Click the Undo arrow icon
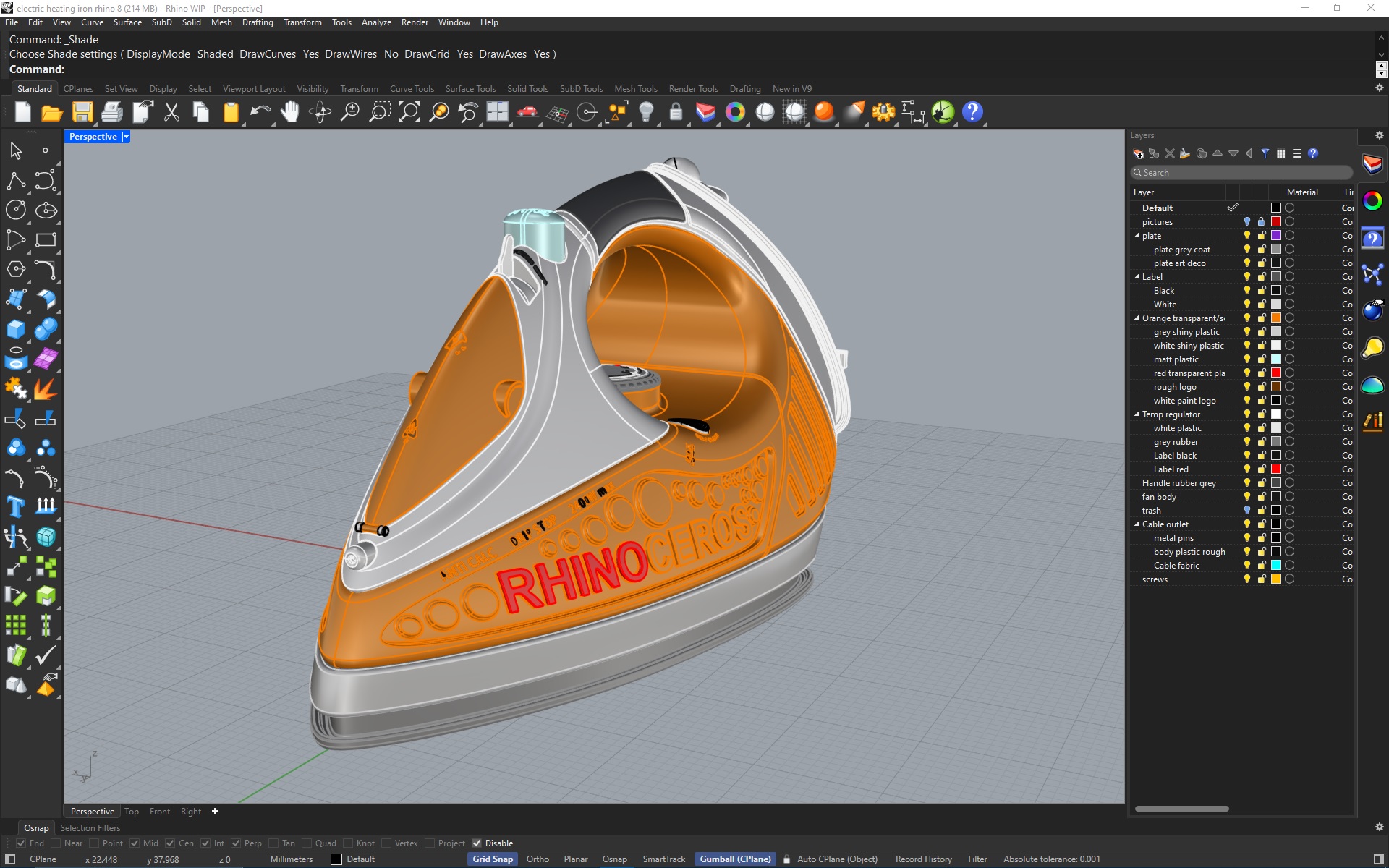Viewport: 1389px width, 868px height. pyautogui.click(x=260, y=112)
